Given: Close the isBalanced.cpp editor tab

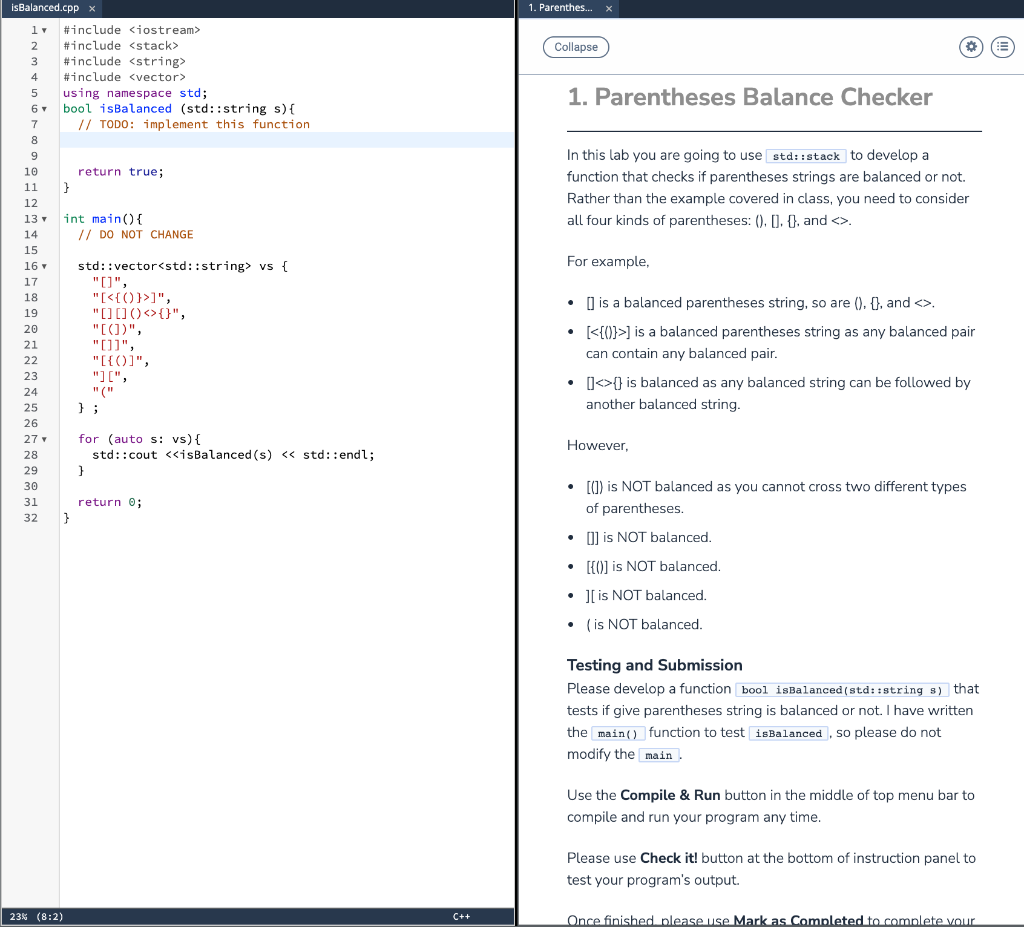Looking at the screenshot, I should click(91, 8).
